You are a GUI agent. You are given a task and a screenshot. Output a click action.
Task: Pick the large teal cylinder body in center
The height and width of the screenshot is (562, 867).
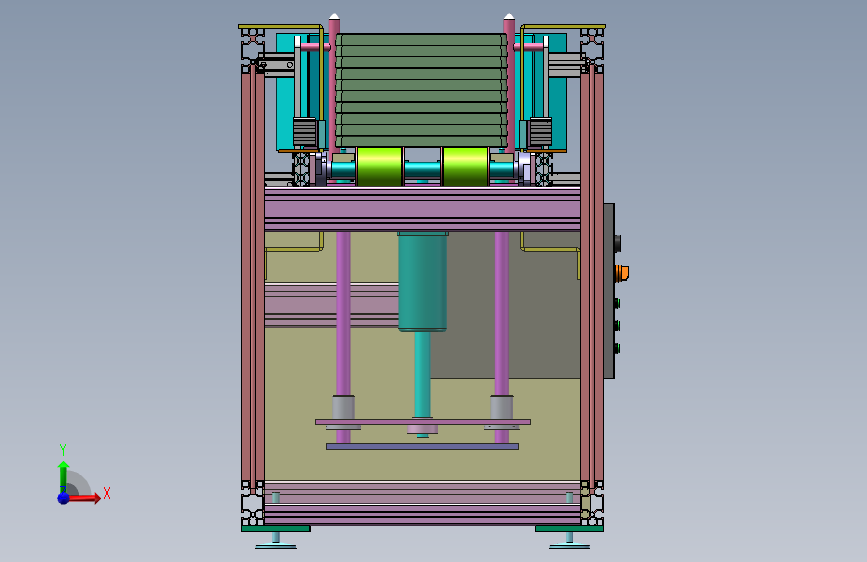[422, 281]
